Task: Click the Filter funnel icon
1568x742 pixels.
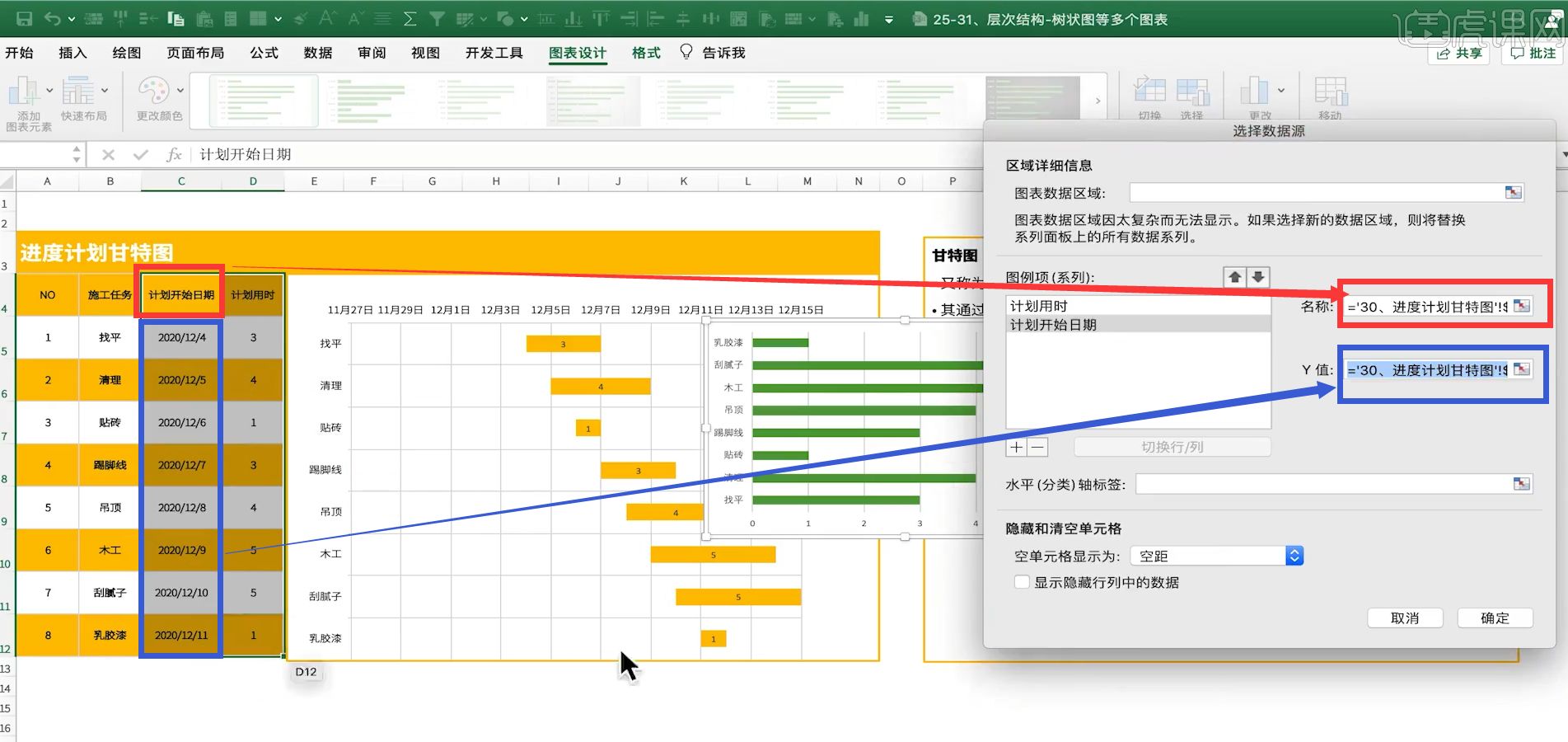Action: point(437,19)
